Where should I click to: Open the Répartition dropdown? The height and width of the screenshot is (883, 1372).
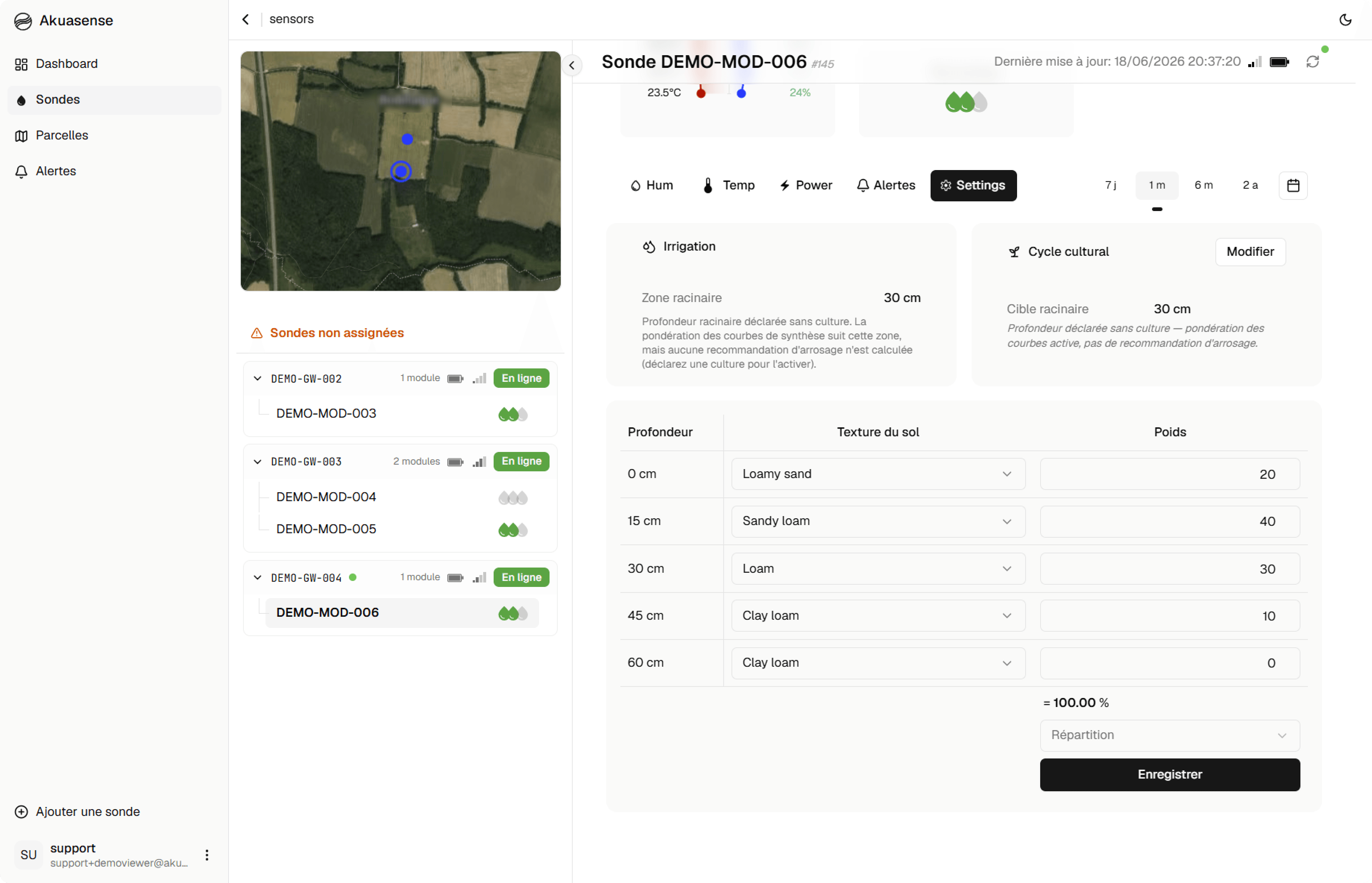[1170, 735]
